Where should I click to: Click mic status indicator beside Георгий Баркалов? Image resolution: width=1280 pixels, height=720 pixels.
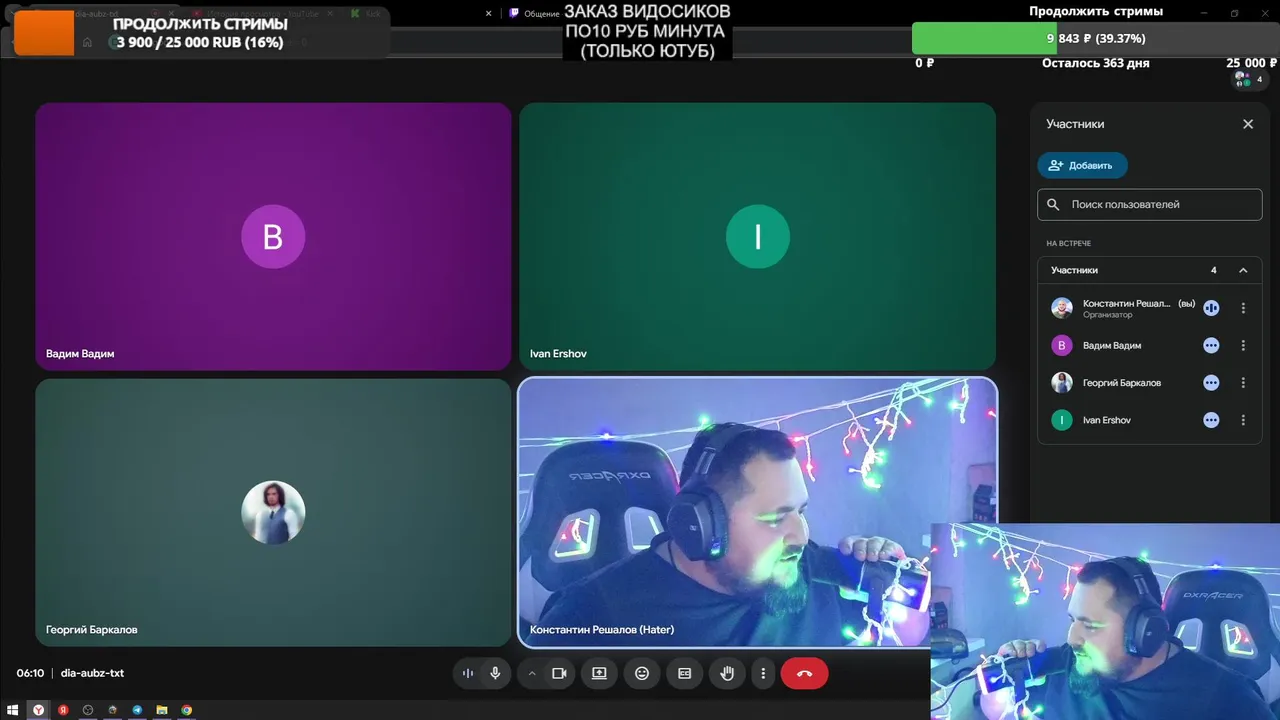pyautogui.click(x=1211, y=383)
